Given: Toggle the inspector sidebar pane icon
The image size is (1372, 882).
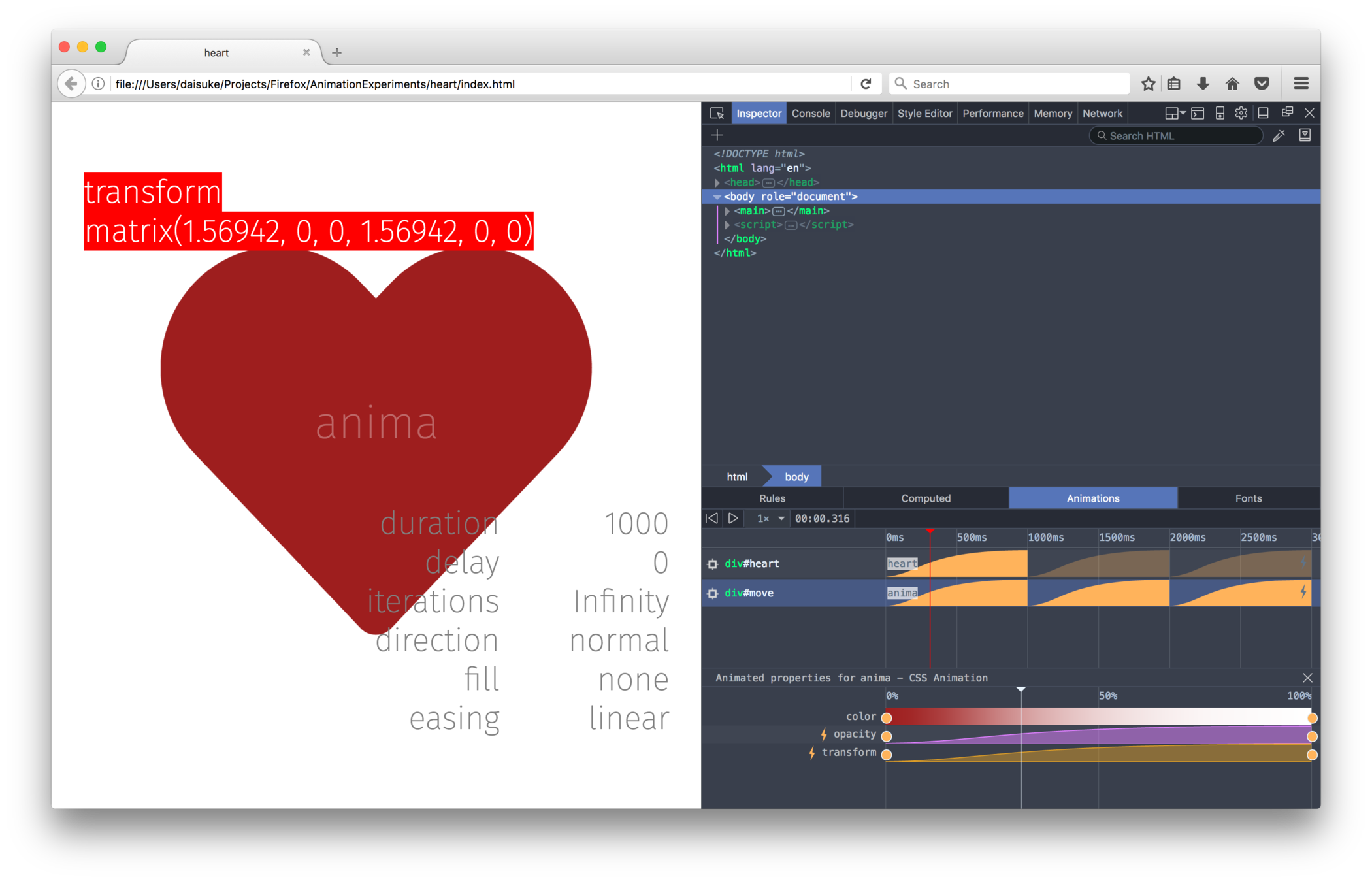Looking at the screenshot, I should [1305, 135].
